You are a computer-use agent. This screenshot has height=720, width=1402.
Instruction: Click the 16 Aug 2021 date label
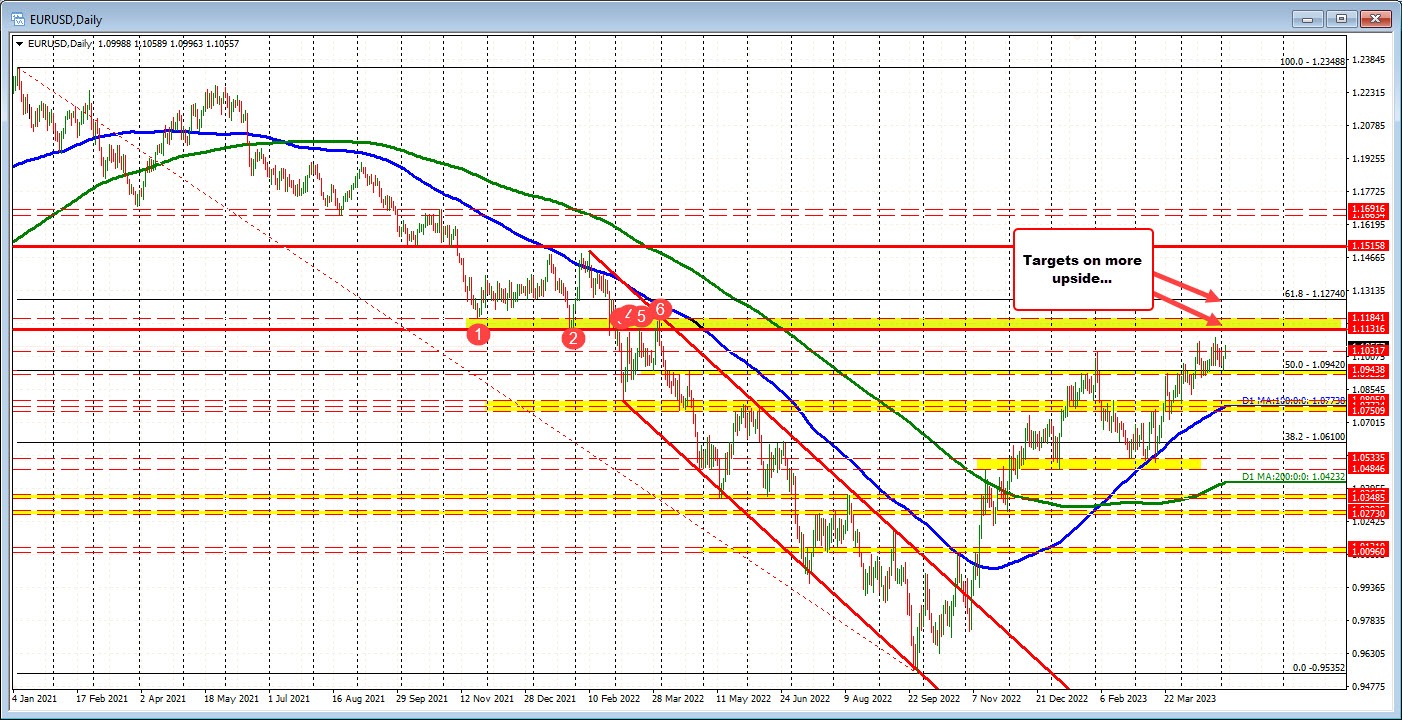pyautogui.click(x=360, y=698)
